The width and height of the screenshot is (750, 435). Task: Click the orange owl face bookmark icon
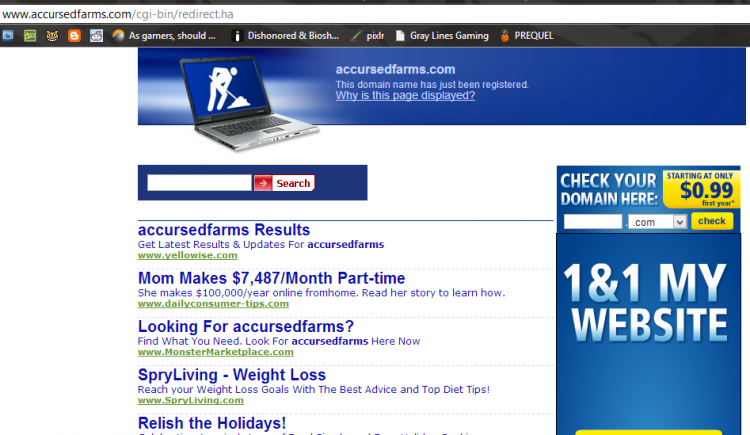coord(52,36)
